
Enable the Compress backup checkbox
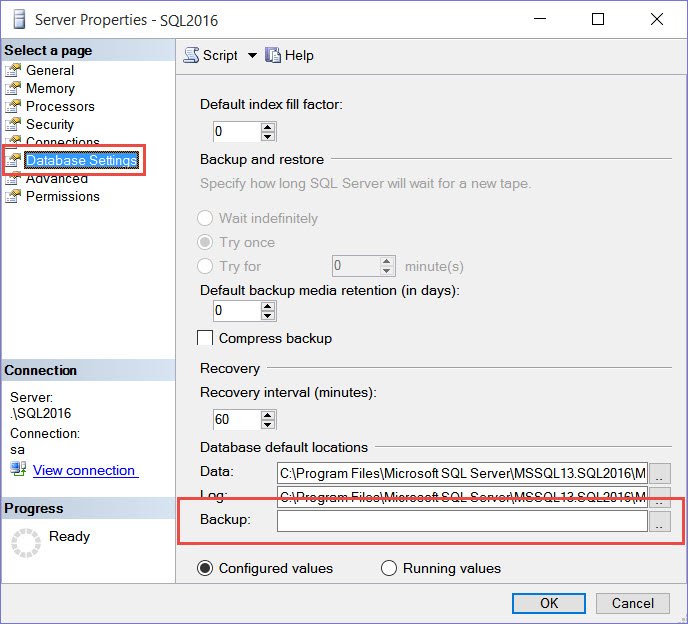pos(205,338)
